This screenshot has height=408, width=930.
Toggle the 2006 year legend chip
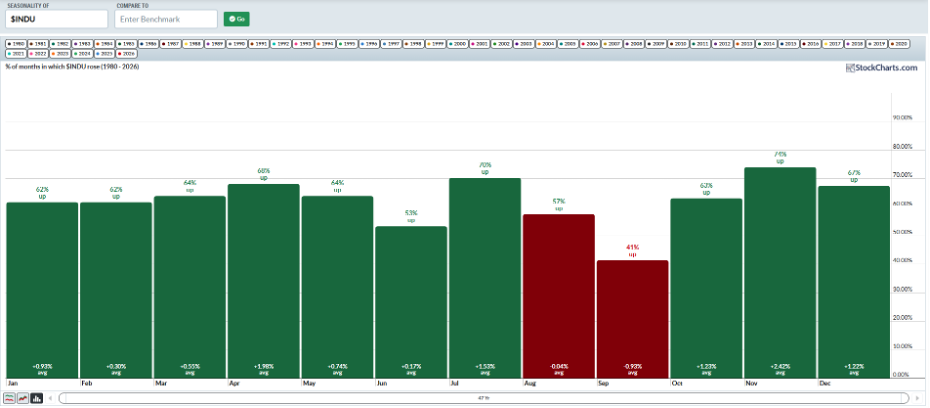[x=590, y=44]
